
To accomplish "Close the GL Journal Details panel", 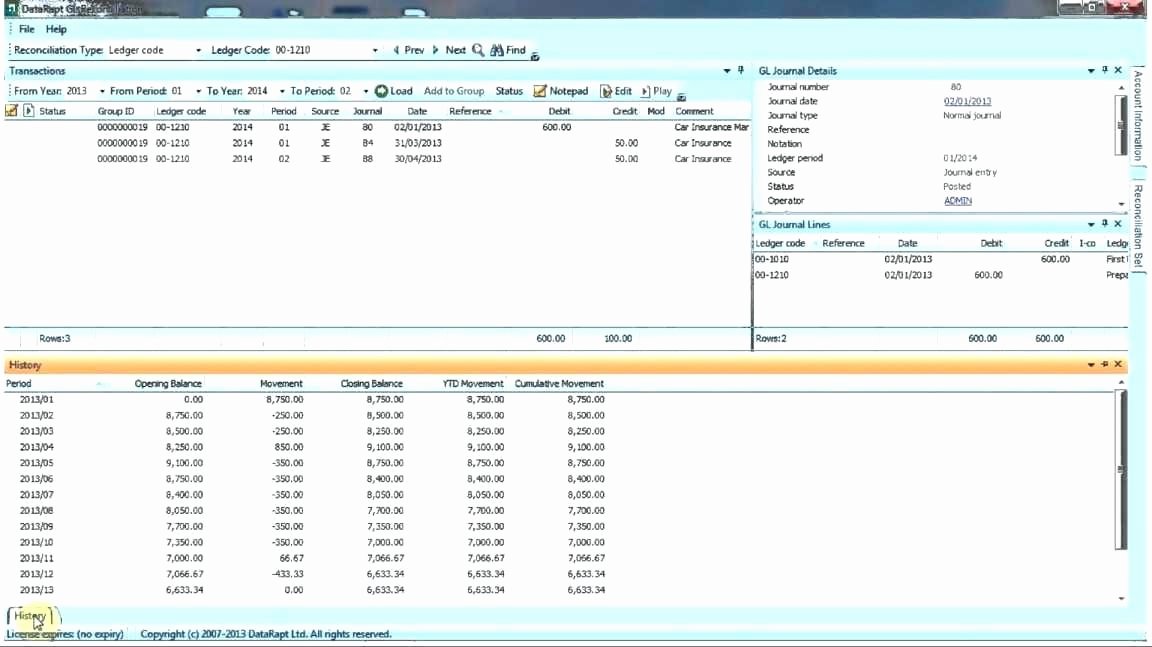I will pos(1118,71).
